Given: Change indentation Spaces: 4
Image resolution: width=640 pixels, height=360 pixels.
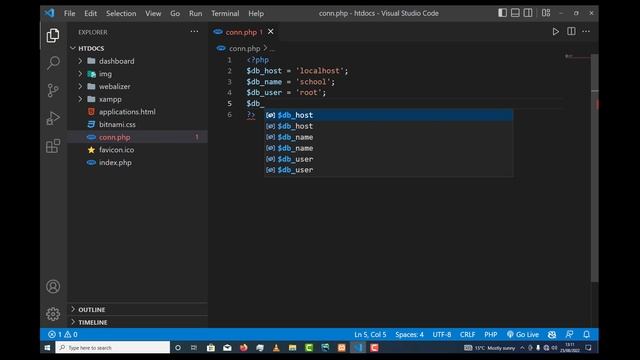Looking at the screenshot, I should coord(409,334).
